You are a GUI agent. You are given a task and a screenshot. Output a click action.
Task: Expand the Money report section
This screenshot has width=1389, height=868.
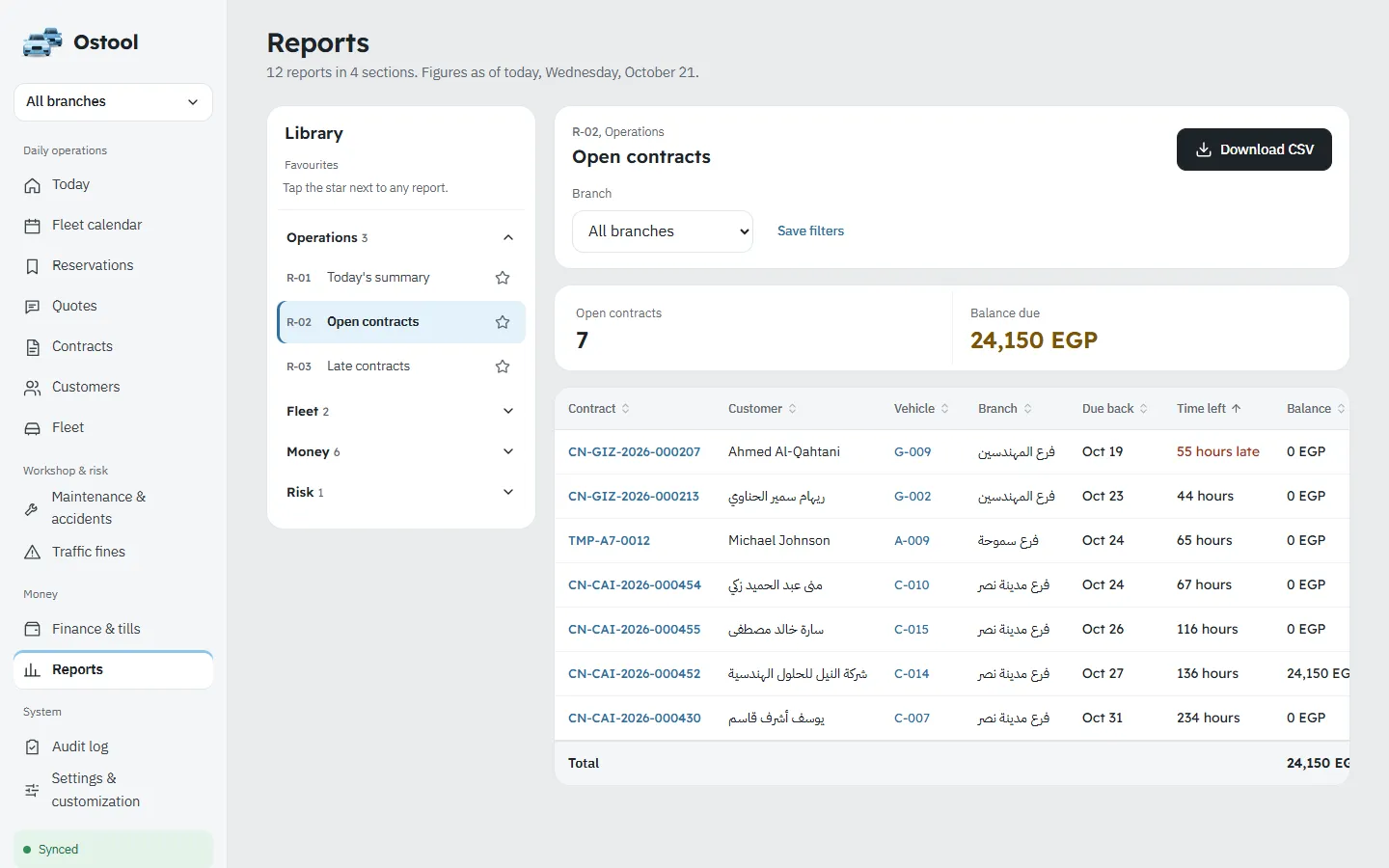coord(400,451)
